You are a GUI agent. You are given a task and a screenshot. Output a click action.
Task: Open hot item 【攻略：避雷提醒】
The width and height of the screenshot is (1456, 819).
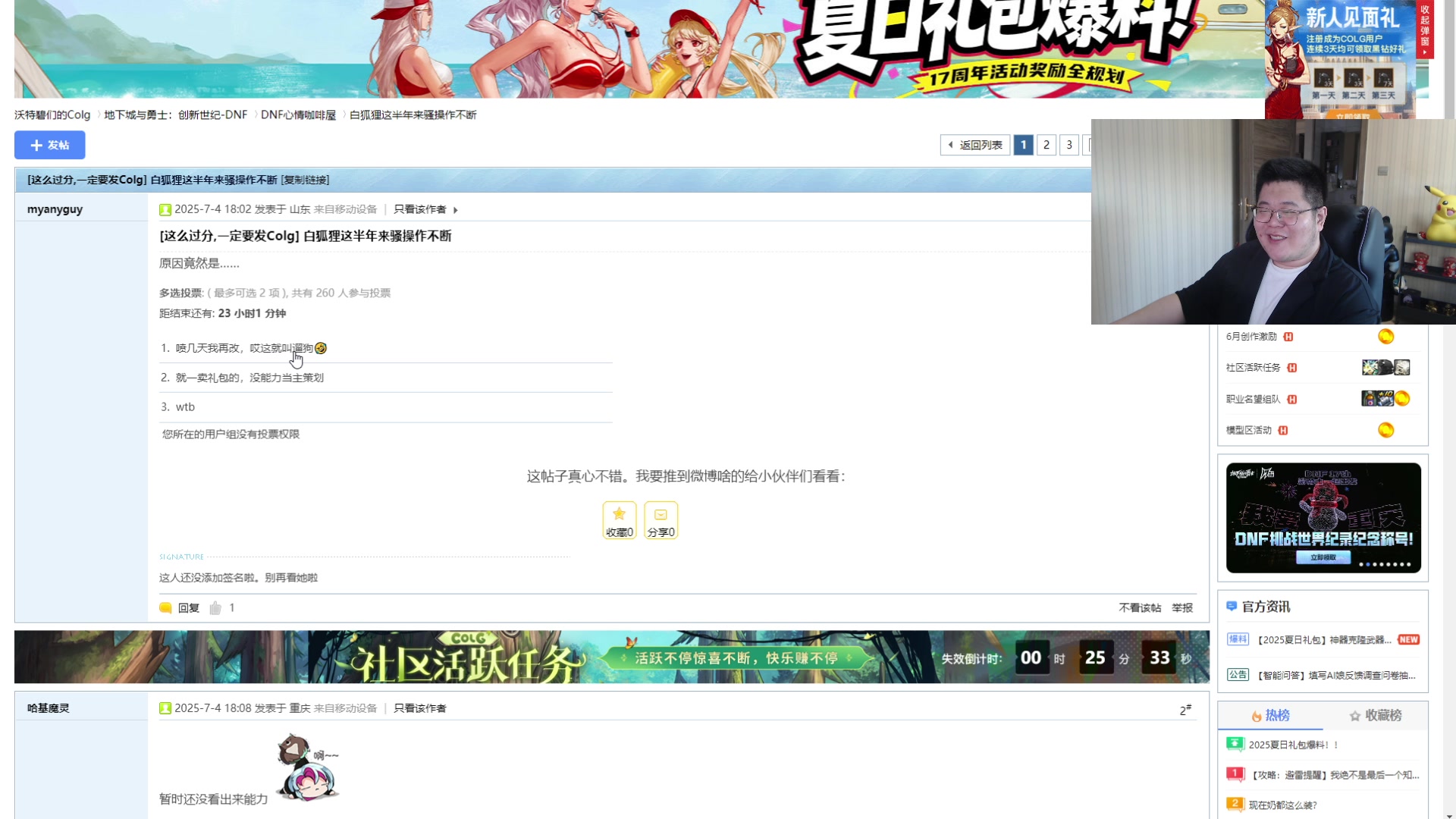1334,775
